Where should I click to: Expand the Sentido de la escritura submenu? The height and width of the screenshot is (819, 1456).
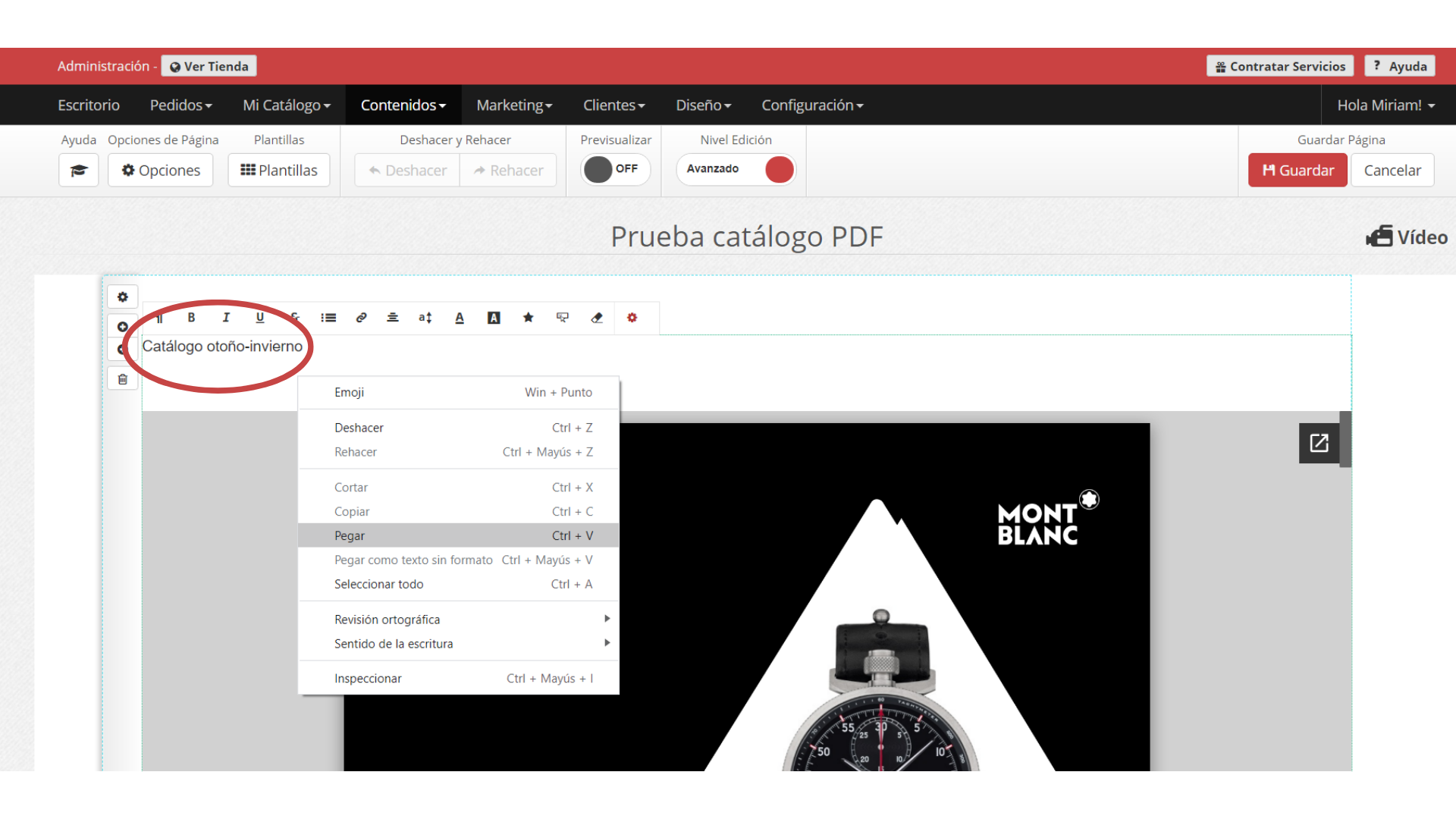tap(459, 644)
